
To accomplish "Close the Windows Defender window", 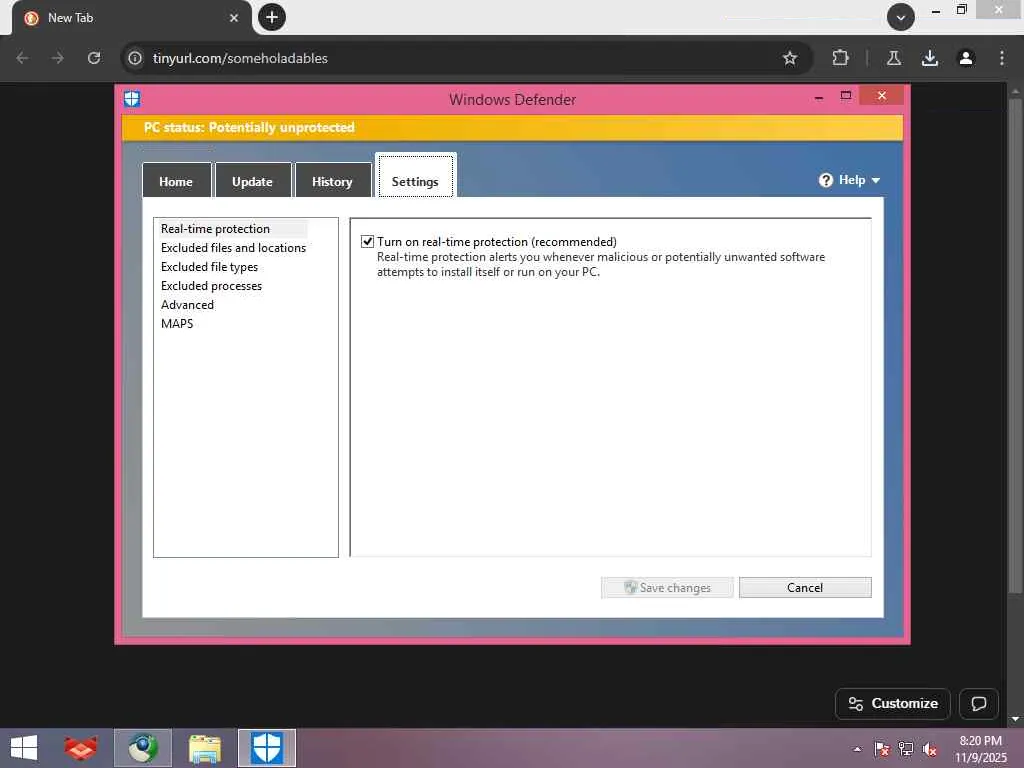I will tap(882, 95).
